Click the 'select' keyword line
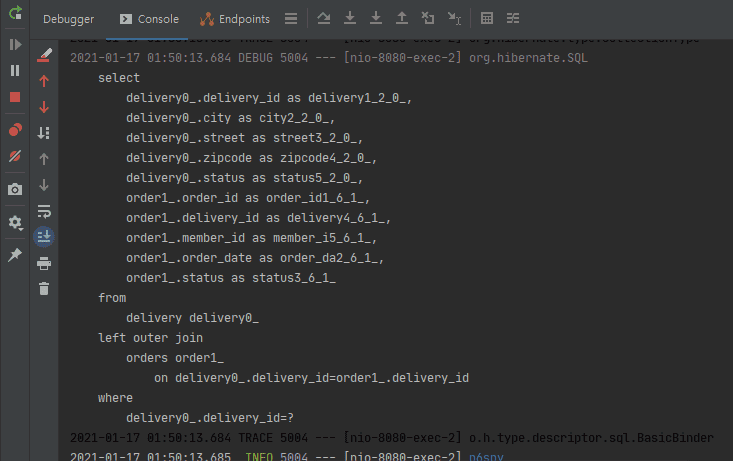 coord(119,78)
